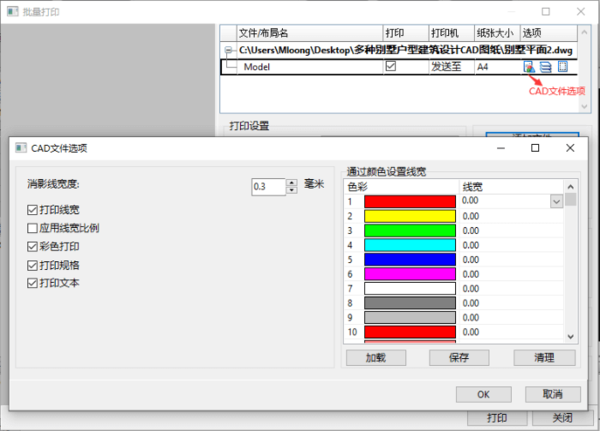Open the line width dropdown for color 1
Image resolution: width=600 pixels, height=431 pixels.
click(x=556, y=201)
